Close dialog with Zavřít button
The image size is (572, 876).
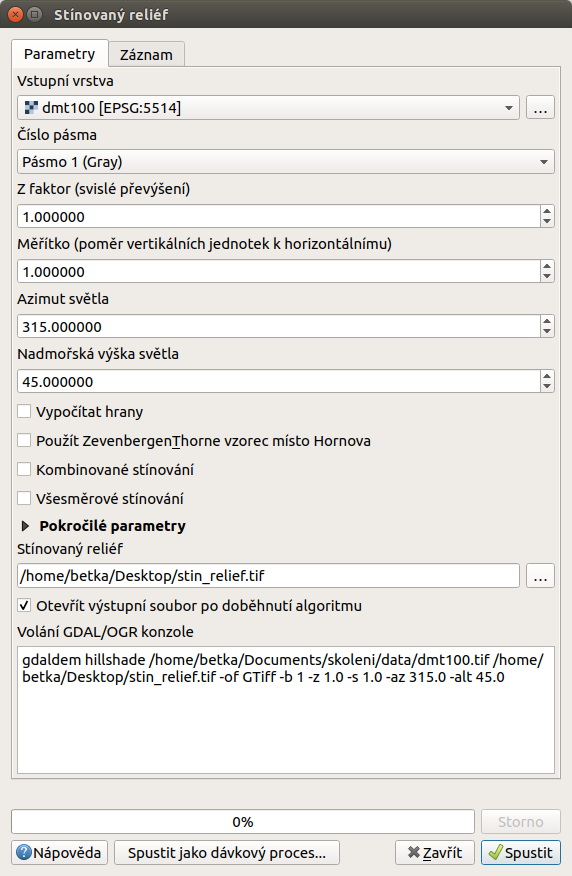click(435, 853)
